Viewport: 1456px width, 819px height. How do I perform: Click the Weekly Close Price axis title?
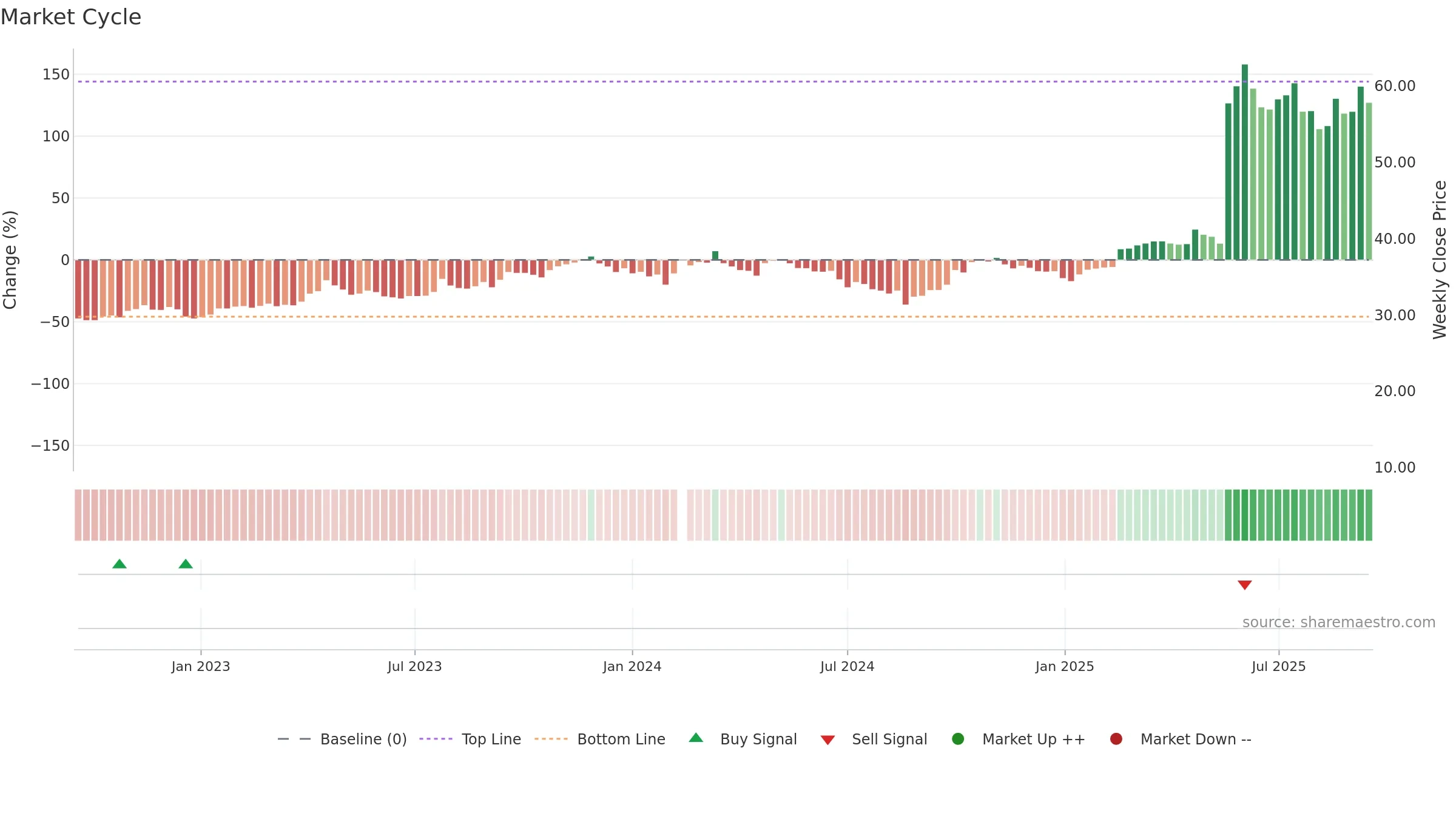1440,260
